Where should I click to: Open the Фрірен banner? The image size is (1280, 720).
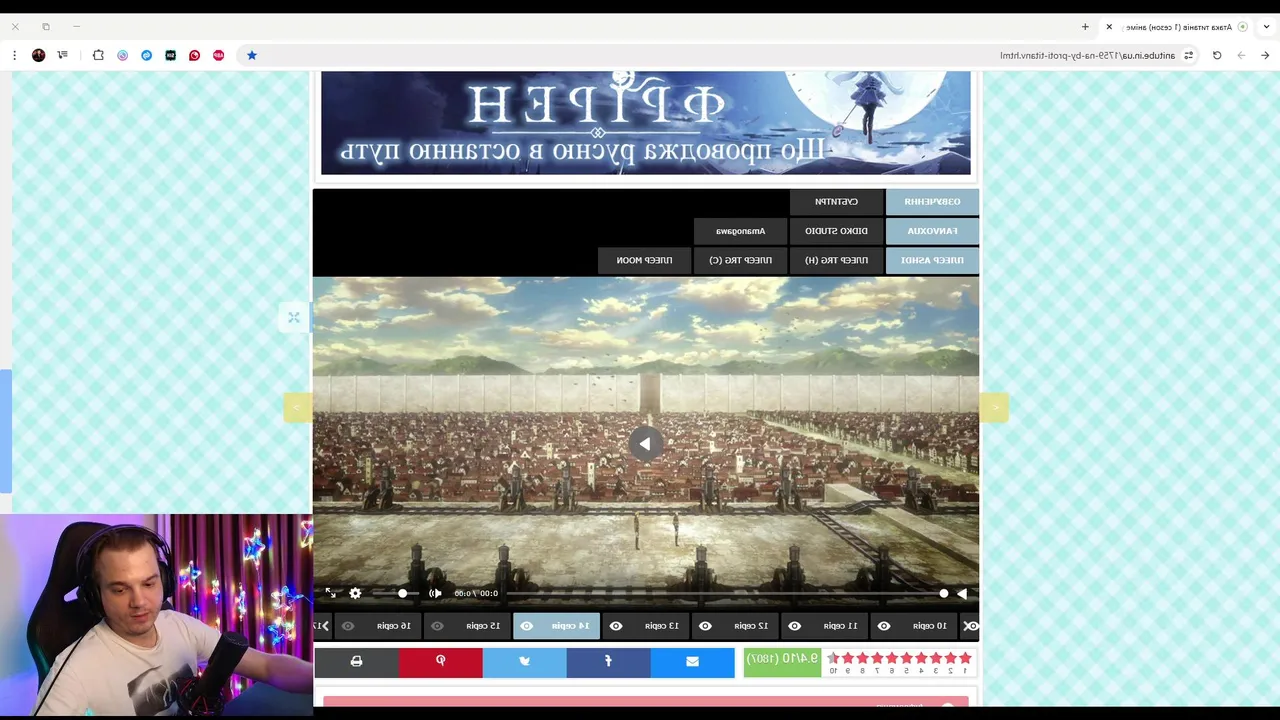coord(645,122)
